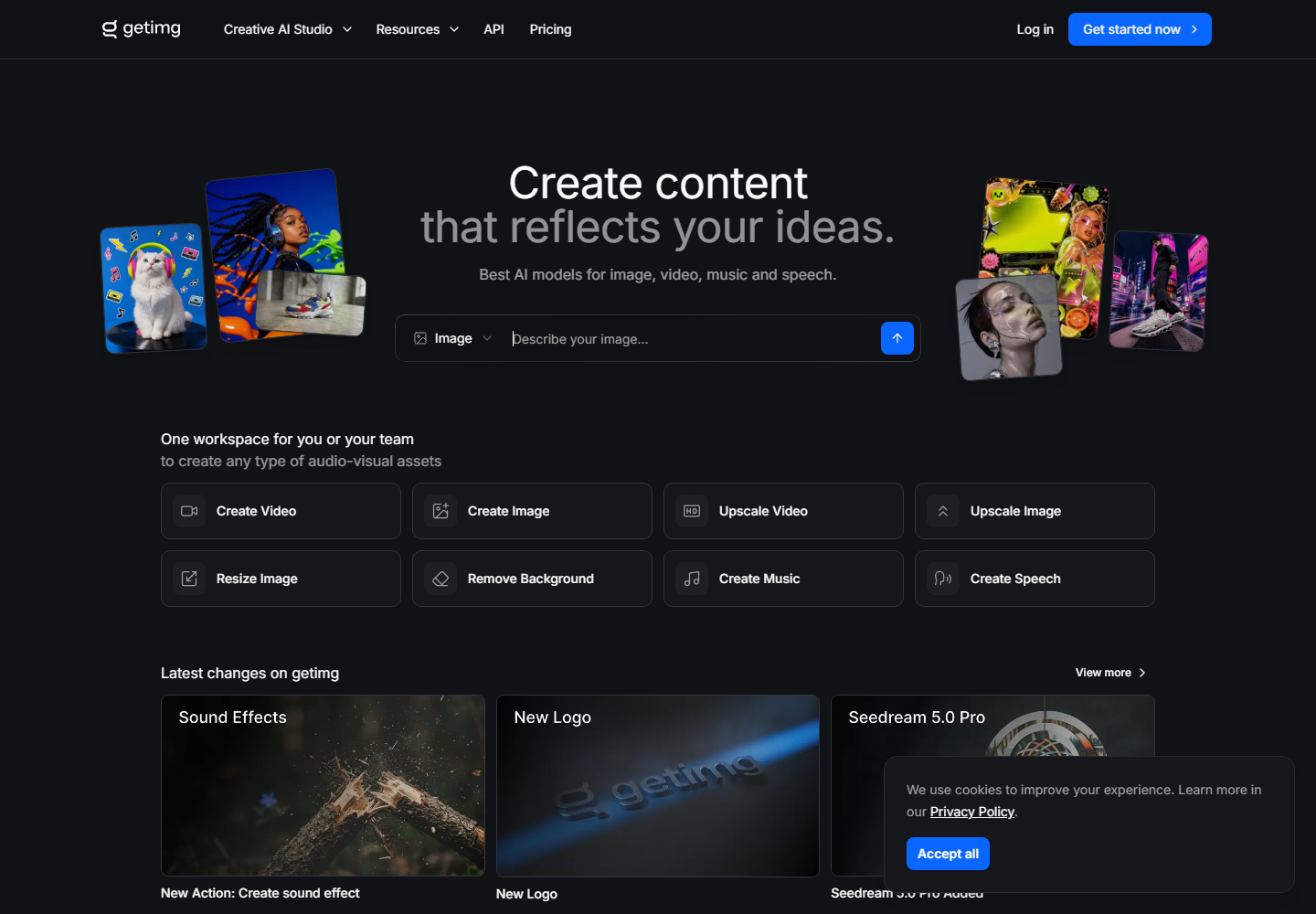Click chevron next to Creative AI Studio
Viewport: 1316px width, 914px height.
pyautogui.click(x=347, y=29)
